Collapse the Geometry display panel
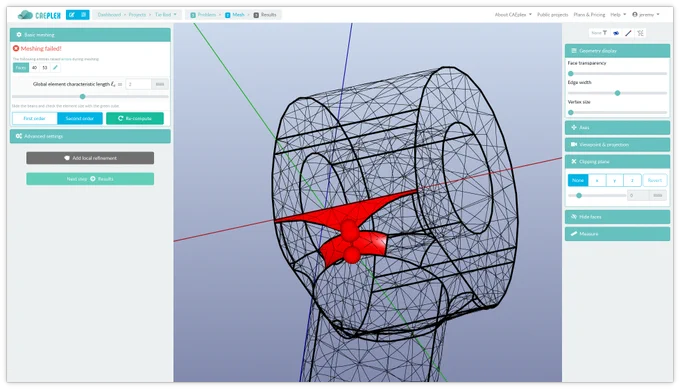The height and width of the screenshot is (389, 680). [617, 51]
